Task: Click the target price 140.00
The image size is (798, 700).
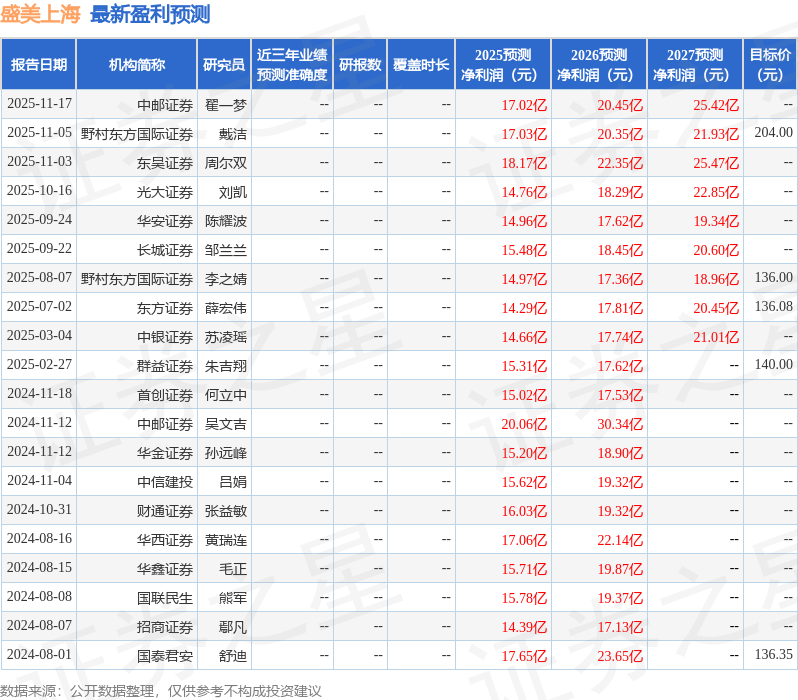Action: coord(774,365)
